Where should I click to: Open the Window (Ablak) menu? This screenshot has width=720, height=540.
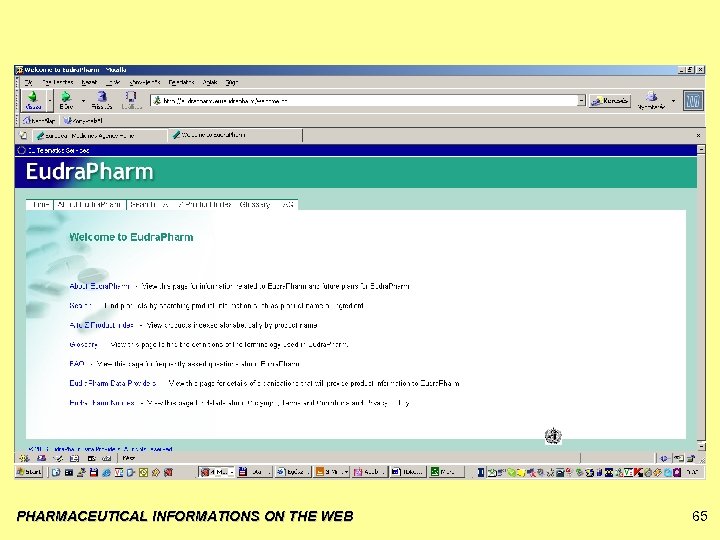210,82
